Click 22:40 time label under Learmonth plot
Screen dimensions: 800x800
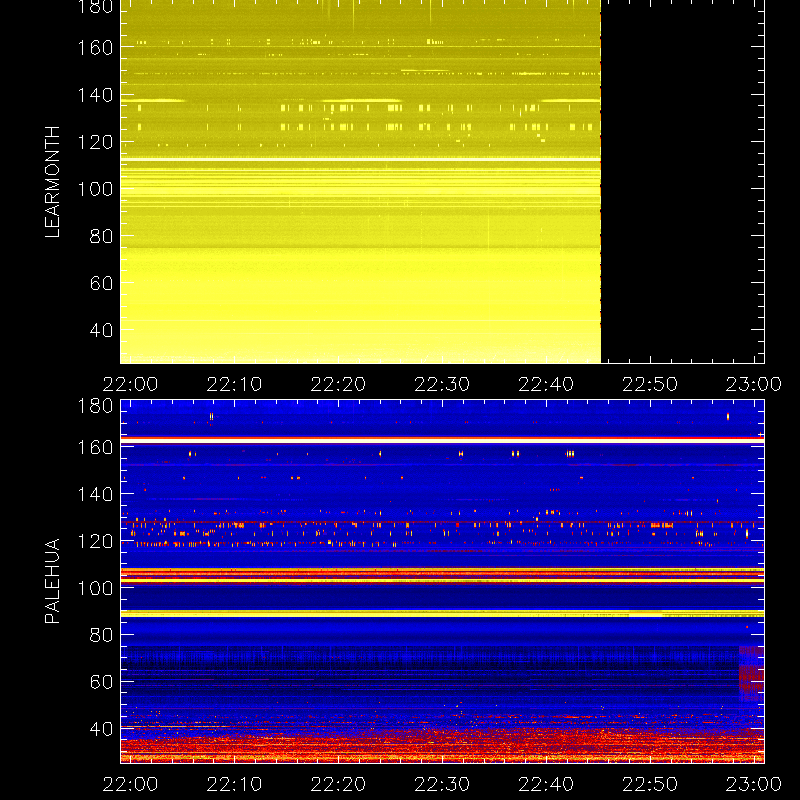[546, 384]
